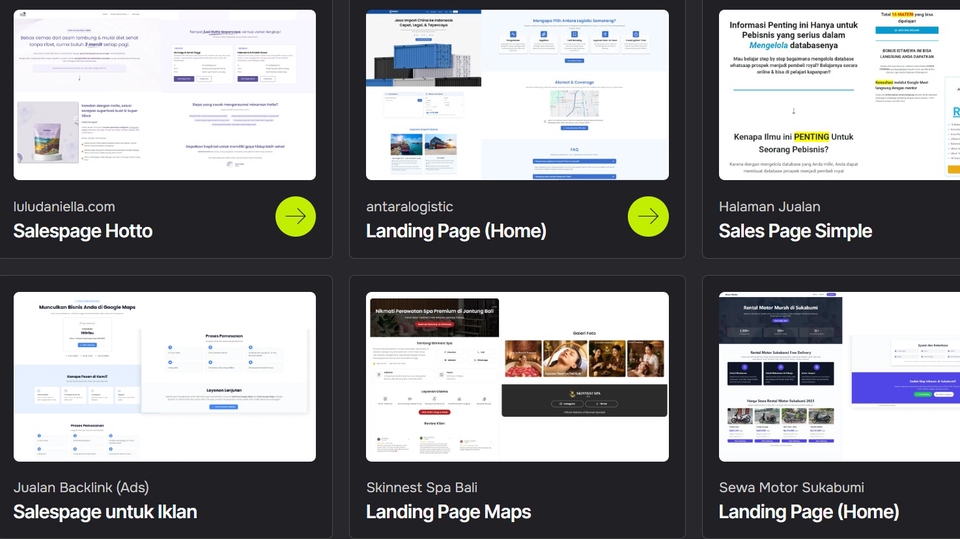This screenshot has width=960, height=539.
Task: Click the antaralogistic label text
Action: click(x=409, y=207)
